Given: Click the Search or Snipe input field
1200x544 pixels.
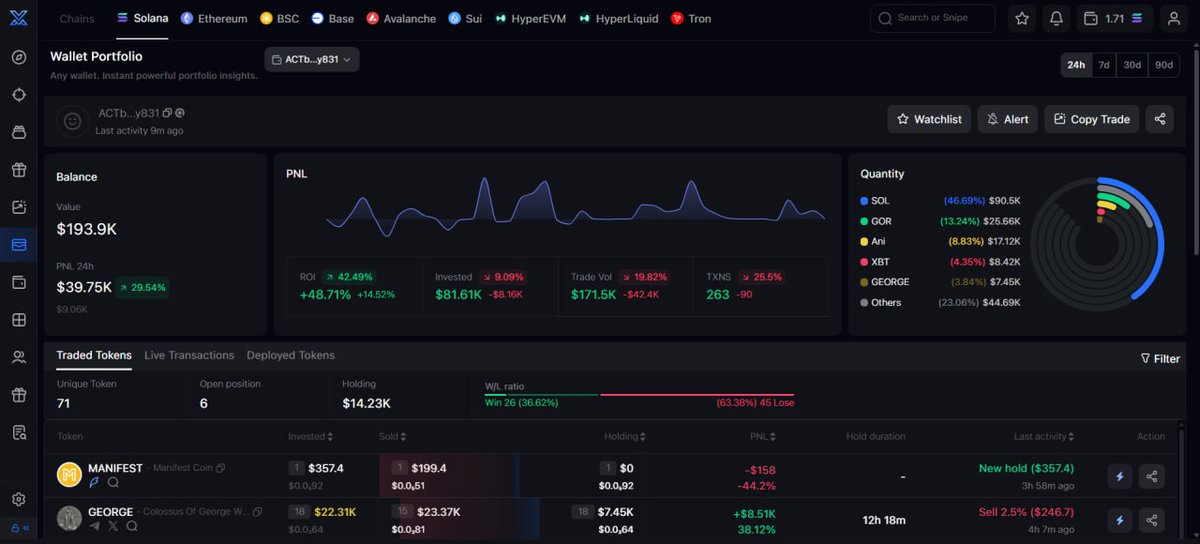Looking at the screenshot, I should pos(933,18).
